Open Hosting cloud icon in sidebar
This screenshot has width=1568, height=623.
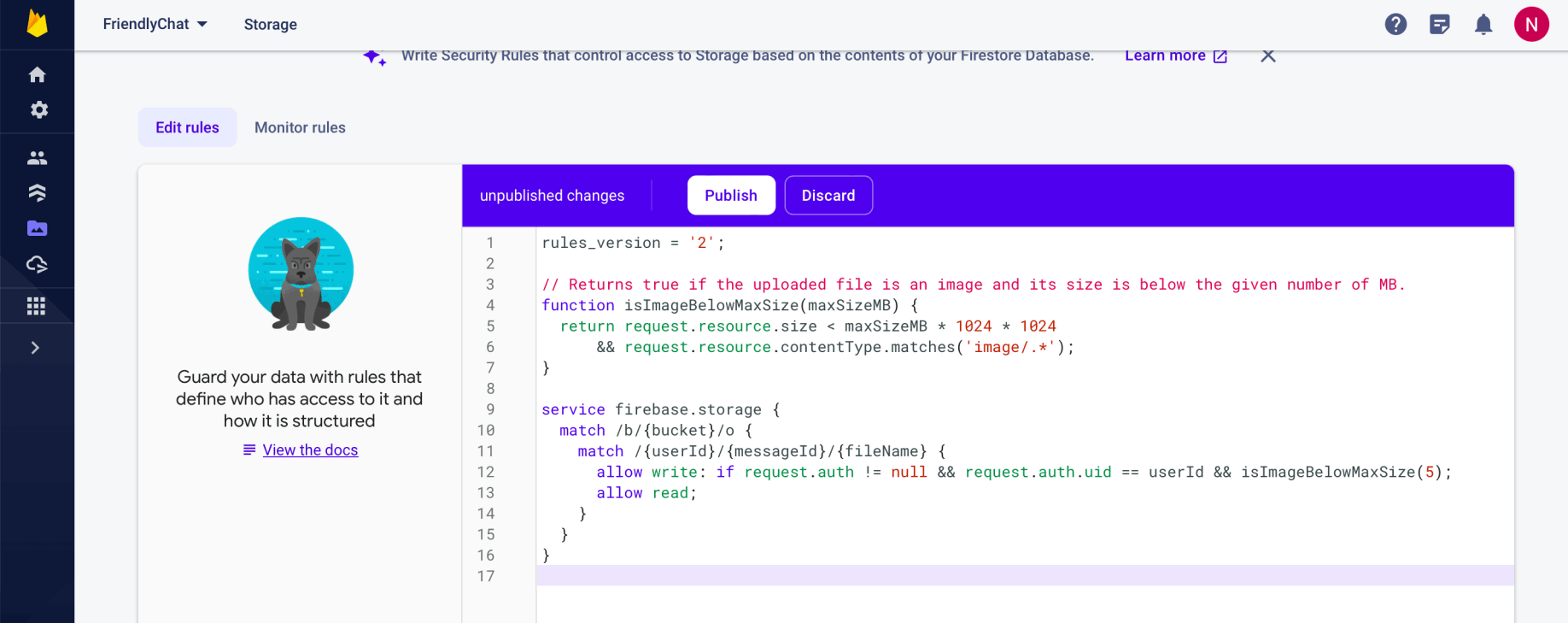point(37,264)
